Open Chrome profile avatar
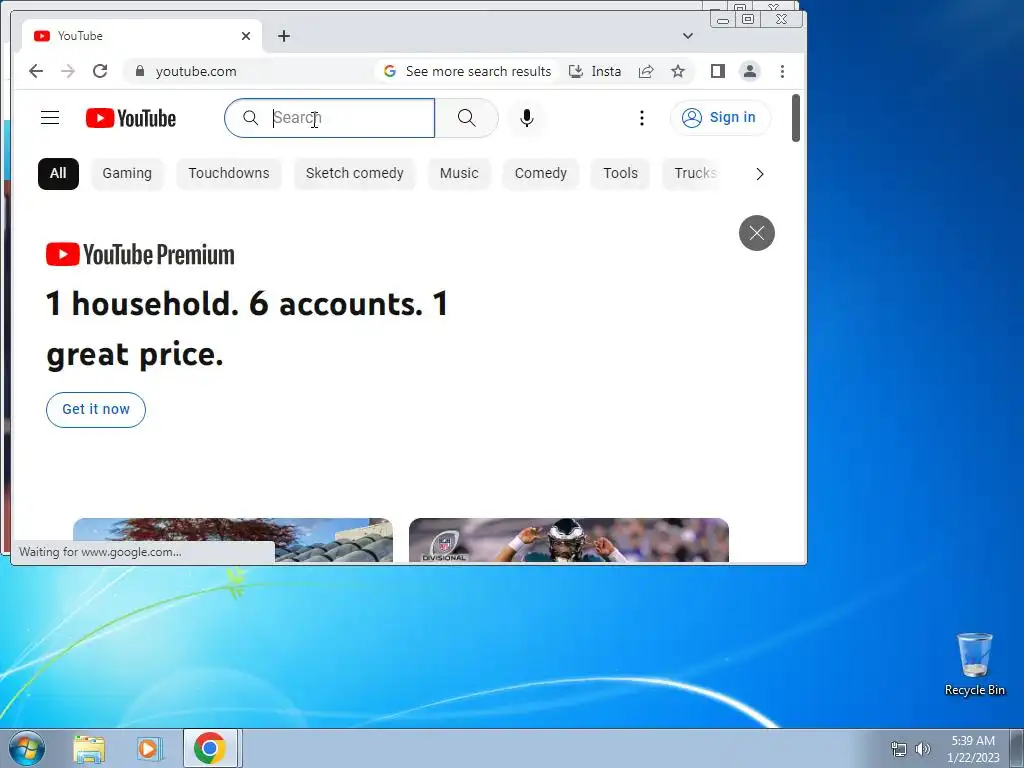Screen dimensions: 1024x768 (750, 71)
